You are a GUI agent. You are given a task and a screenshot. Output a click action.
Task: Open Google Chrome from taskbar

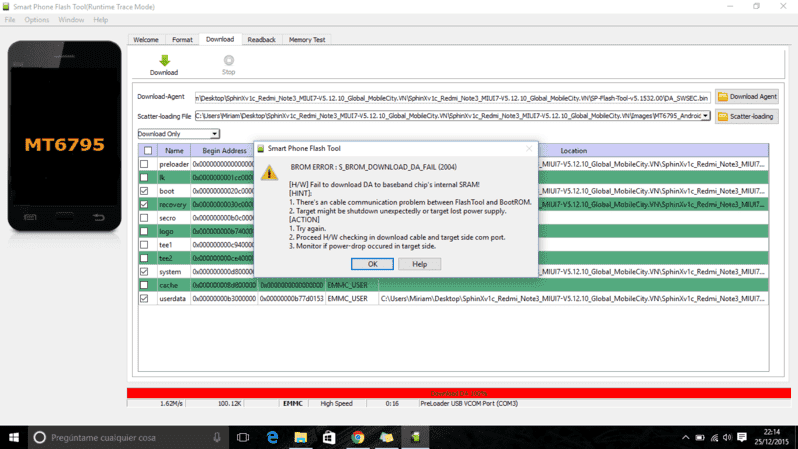(x=358, y=437)
